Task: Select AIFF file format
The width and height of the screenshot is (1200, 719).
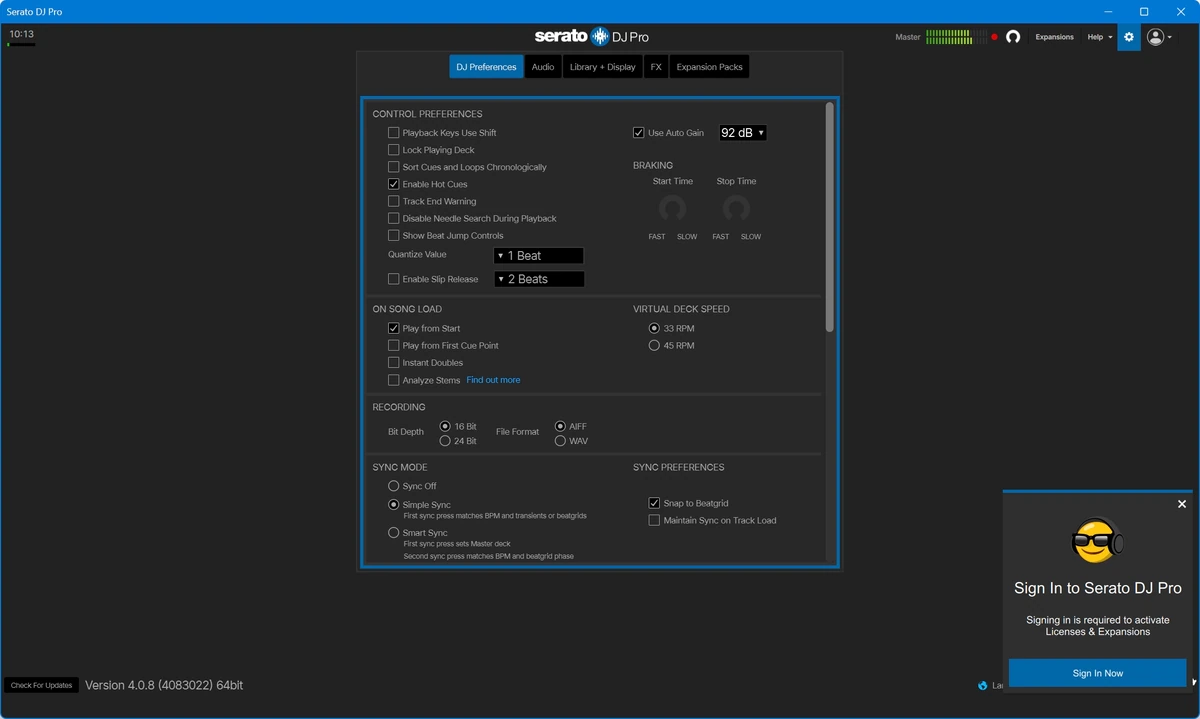Action: pyautogui.click(x=560, y=426)
